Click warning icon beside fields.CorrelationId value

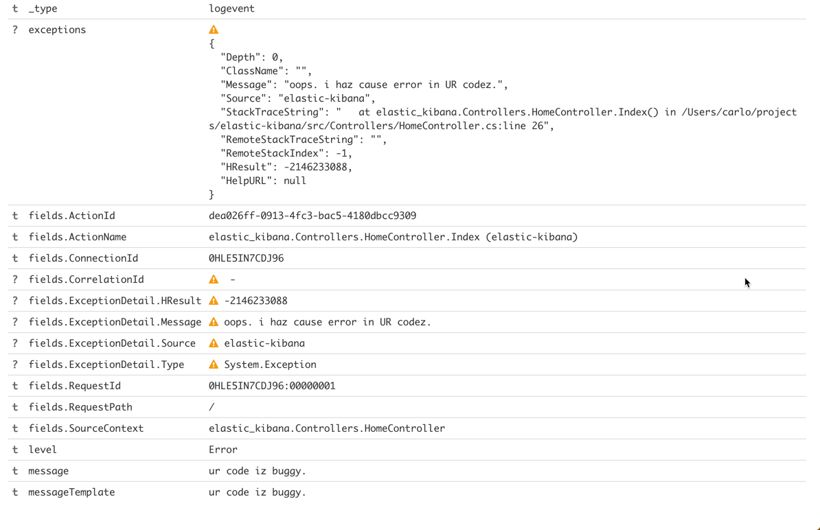click(x=213, y=280)
